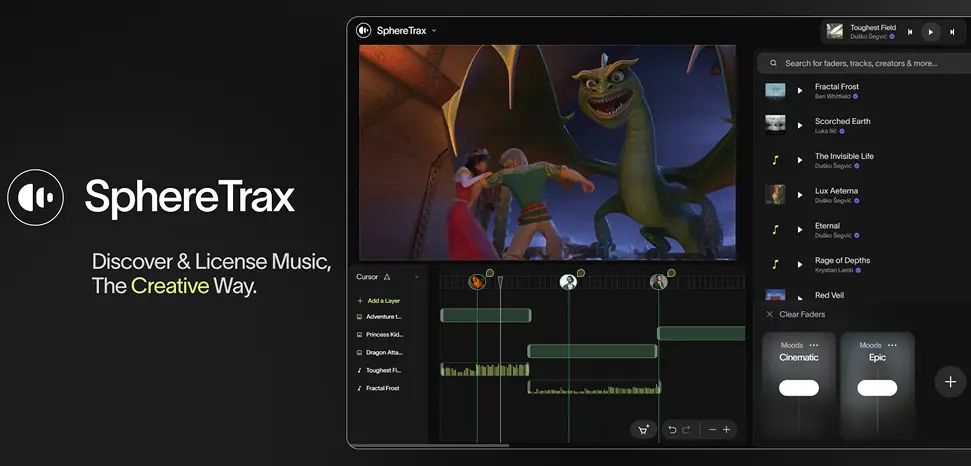Open the Scorched Earth cover thumbnail

(x=775, y=125)
